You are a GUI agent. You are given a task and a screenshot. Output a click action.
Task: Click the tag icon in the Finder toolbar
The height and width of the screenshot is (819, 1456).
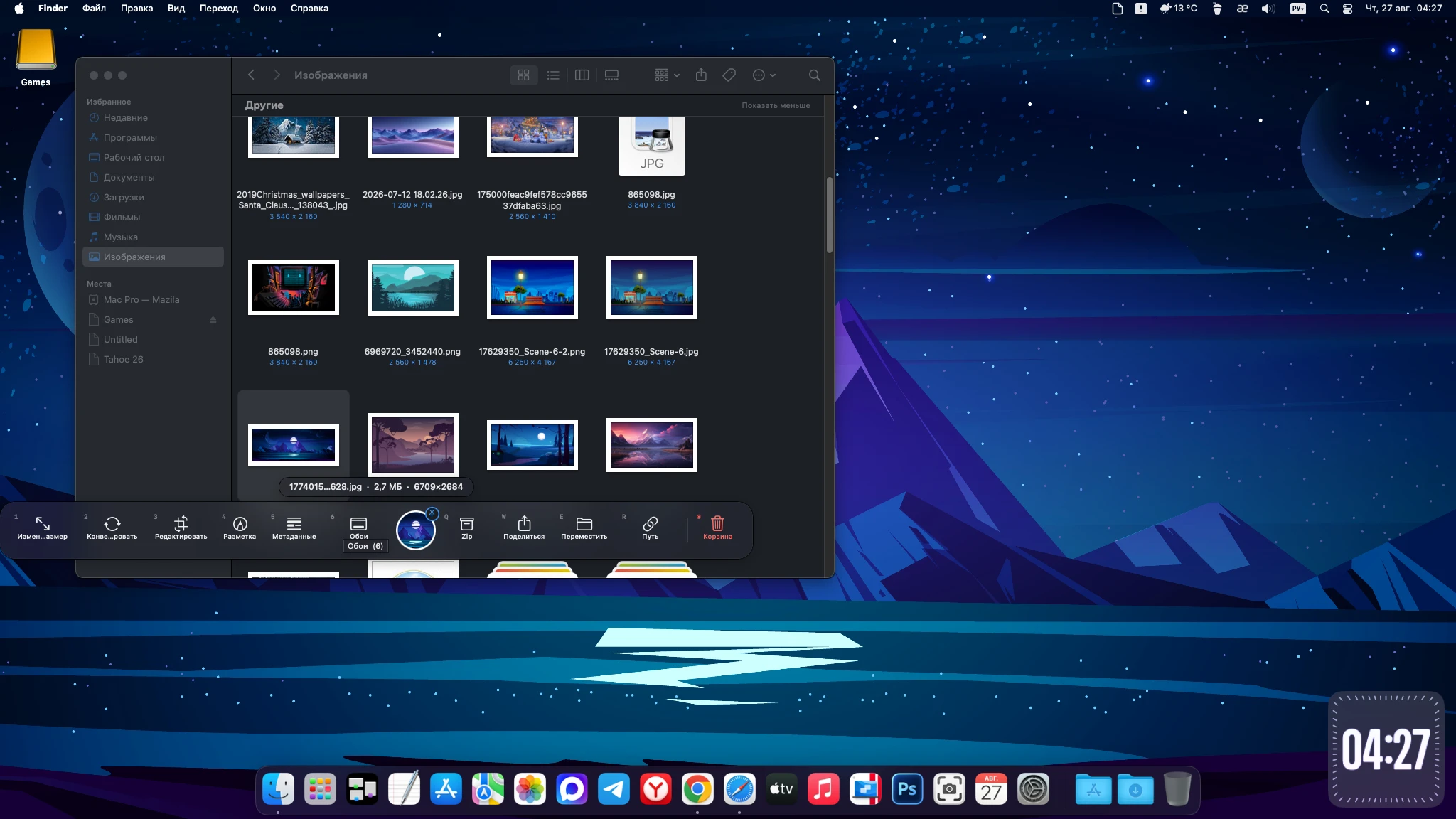729,75
